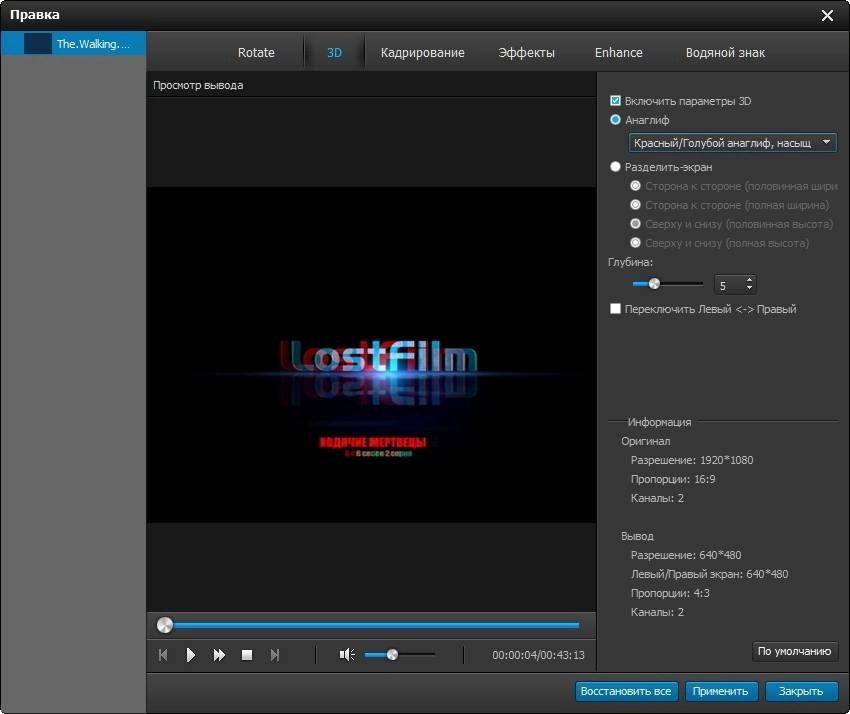850x714 pixels.
Task: Open the Кадрирование tab
Action: pos(422,53)
